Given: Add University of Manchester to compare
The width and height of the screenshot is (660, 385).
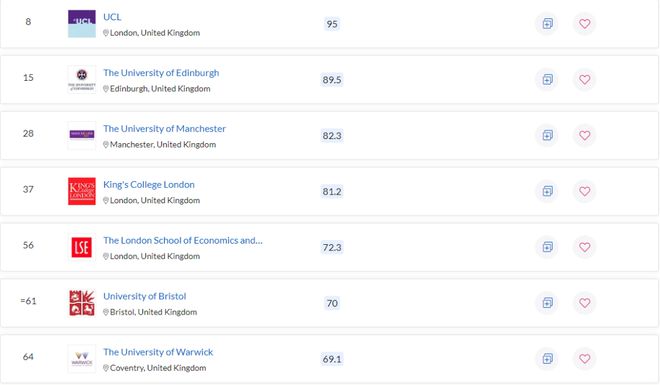Looking at the screenshot, I should 547,135.
